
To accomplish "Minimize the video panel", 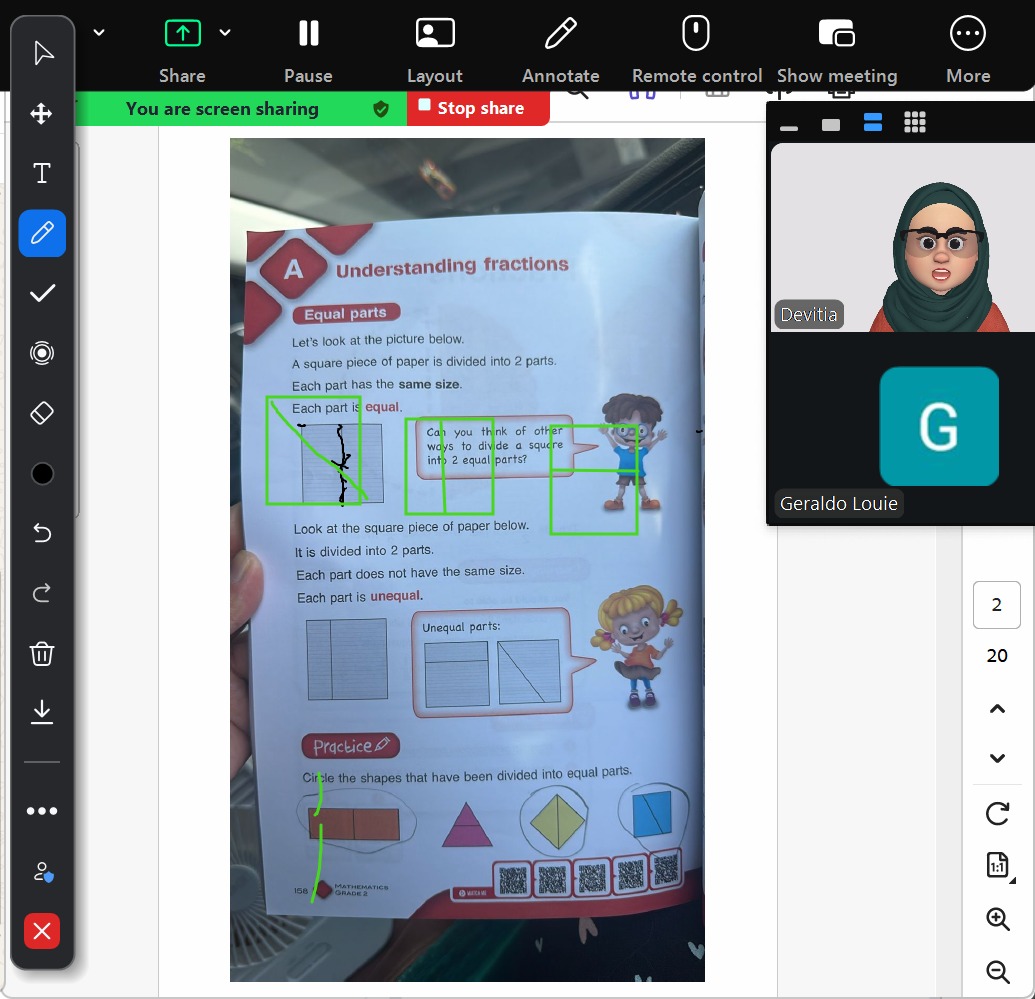I will click(x=789, y=127).
